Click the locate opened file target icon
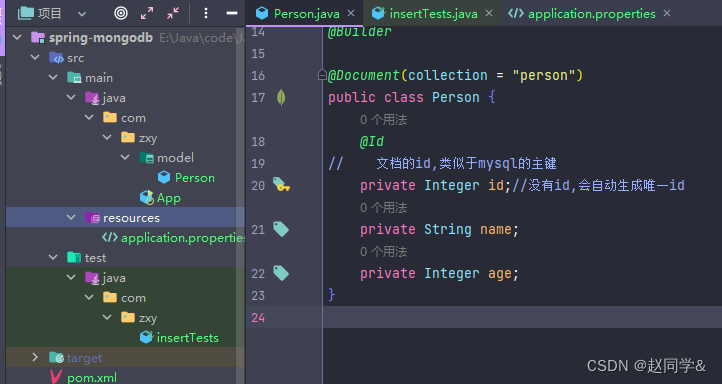This screenshot has width=722, height=384. (x=121, y=13)
